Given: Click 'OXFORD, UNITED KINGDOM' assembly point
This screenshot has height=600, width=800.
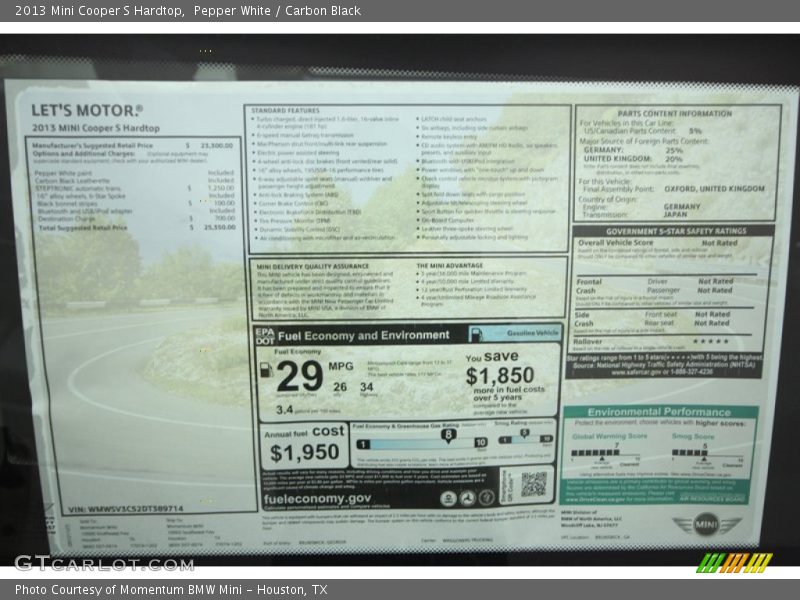Looking at the screenshot, I should point(714,189).
